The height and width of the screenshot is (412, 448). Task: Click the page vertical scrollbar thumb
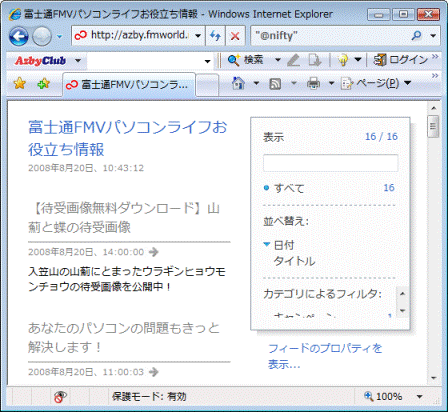pos(433,126)
